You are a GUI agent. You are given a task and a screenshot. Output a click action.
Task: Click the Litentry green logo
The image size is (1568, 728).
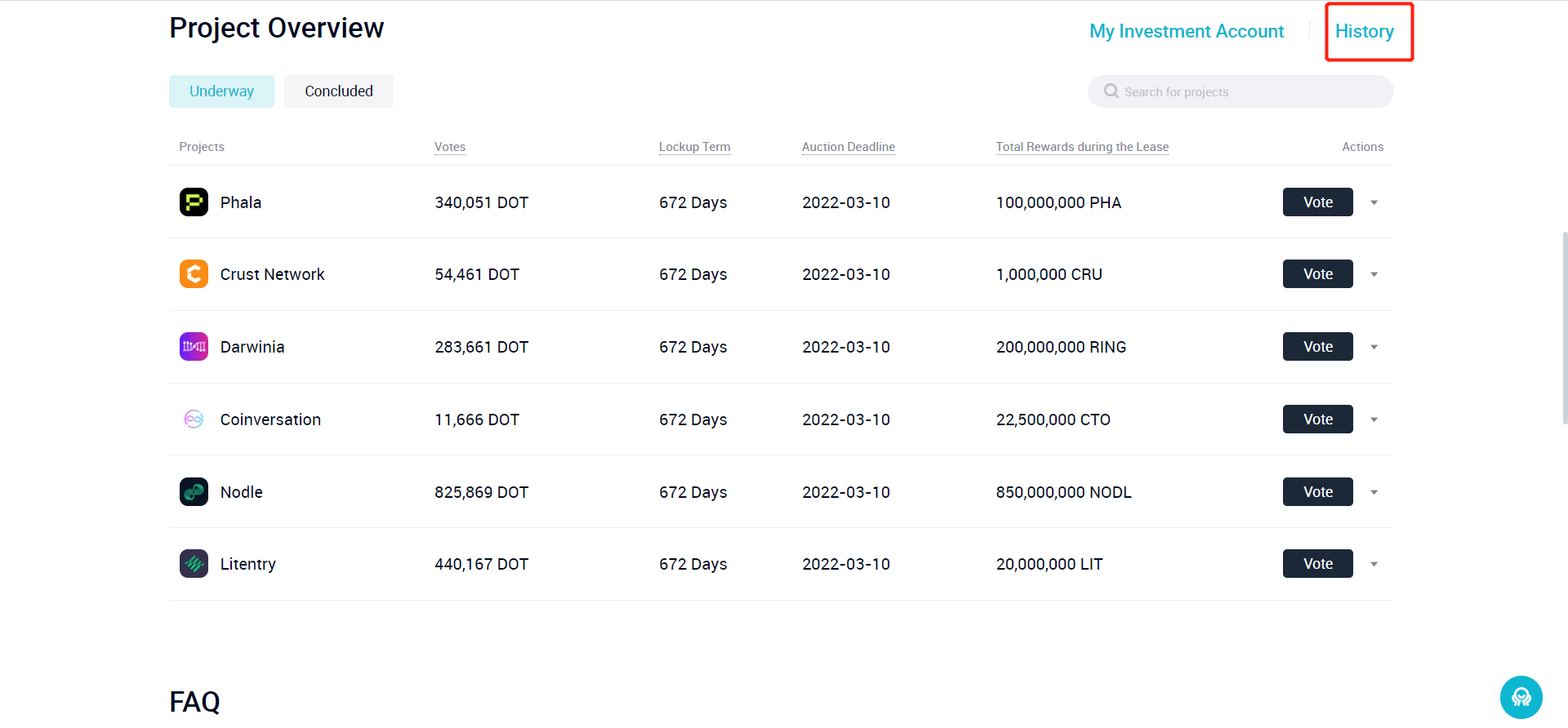pyautogui.click(x=194, y=563)
